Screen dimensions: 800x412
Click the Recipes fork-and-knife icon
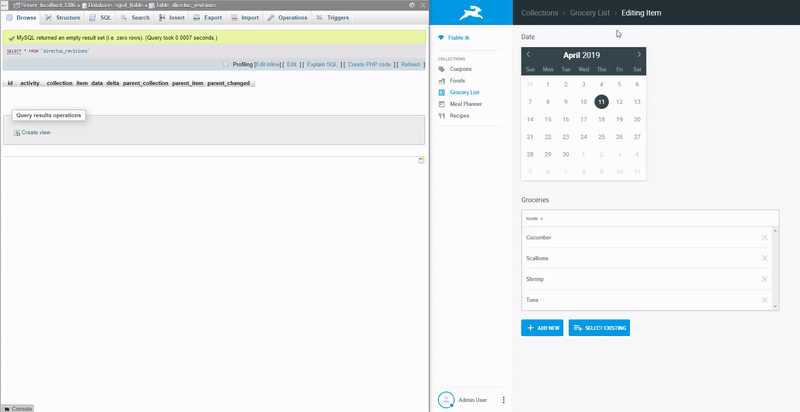pyautogui.click(x=441, y=116)
